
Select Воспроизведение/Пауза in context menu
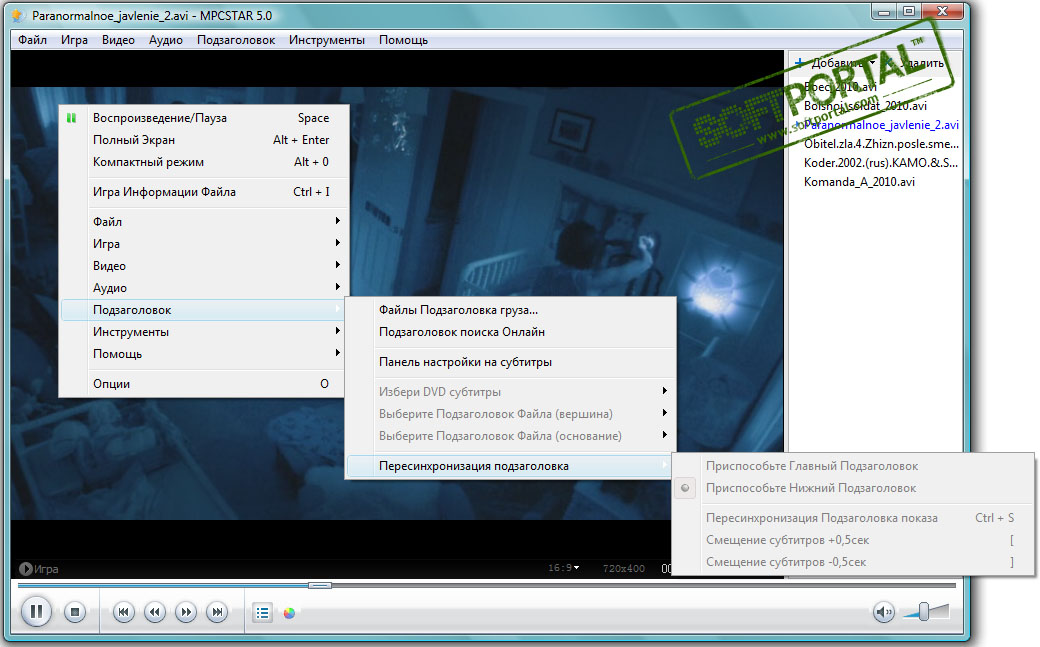(204, 118)
